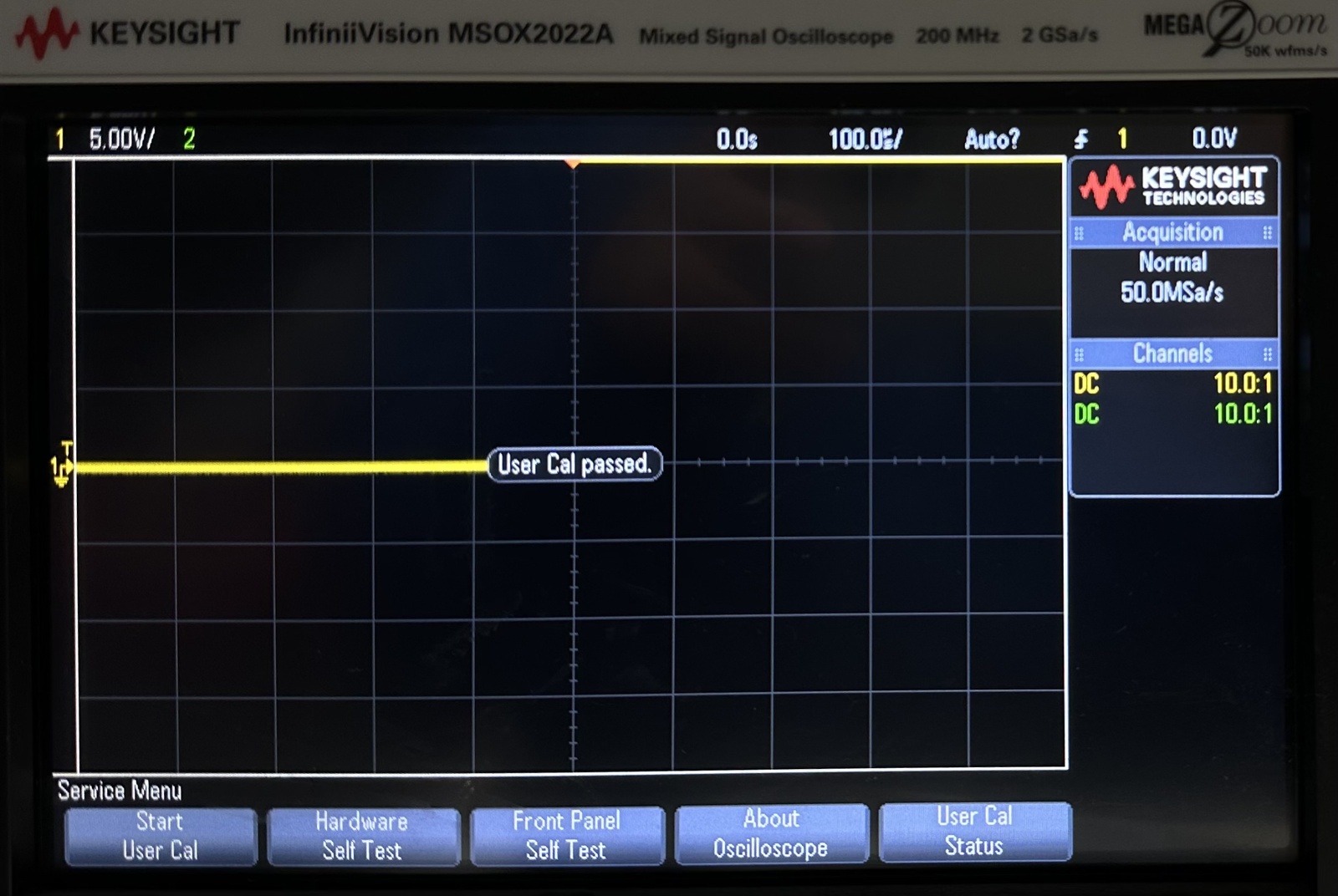Click the timebase setting showing 100.0ms/

click(865, 139)
